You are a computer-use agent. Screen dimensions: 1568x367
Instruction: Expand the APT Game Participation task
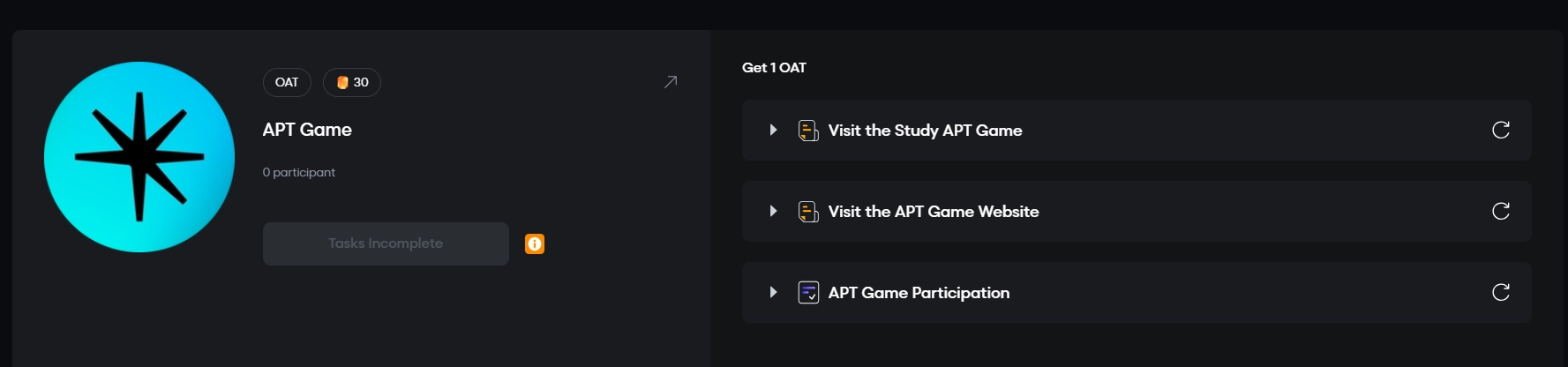click(x=773, y=292)
